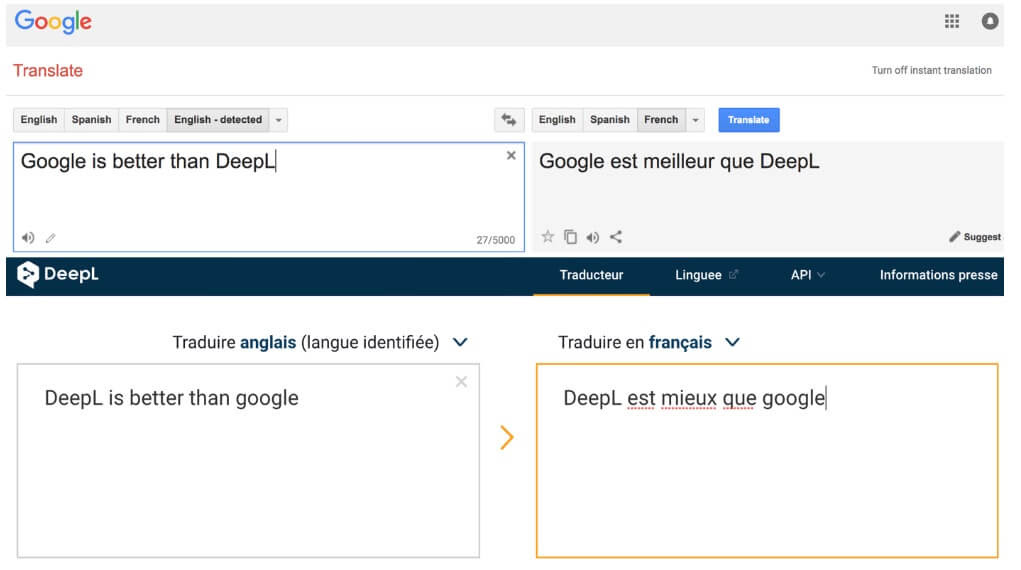Image resolution: width=1021 pixels, height=570 pixels.
Task: Expand the API menu in DeepL
Action: click(808, 275)
